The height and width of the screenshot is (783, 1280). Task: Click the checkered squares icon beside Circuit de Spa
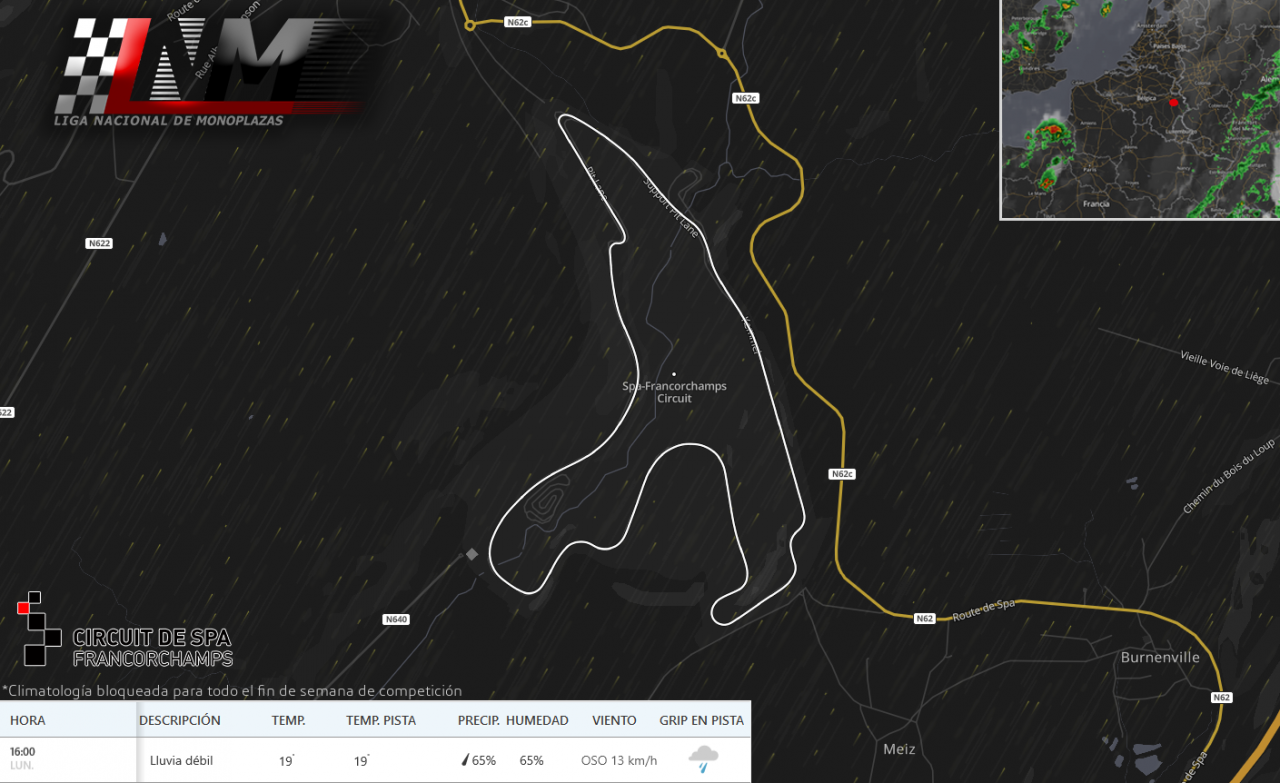click(x=34, y=628)
